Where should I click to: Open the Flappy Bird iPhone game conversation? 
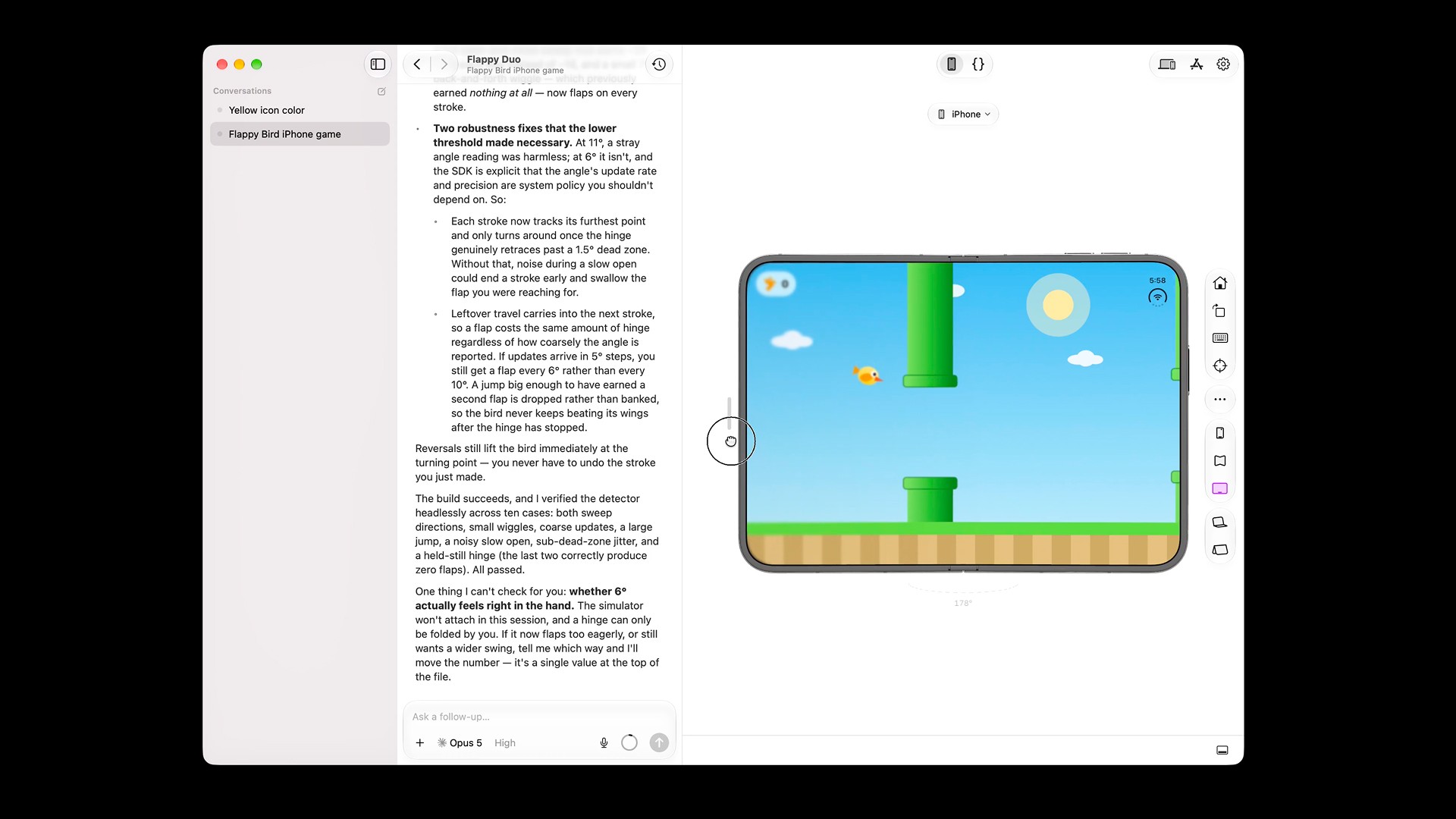[300, 134]
